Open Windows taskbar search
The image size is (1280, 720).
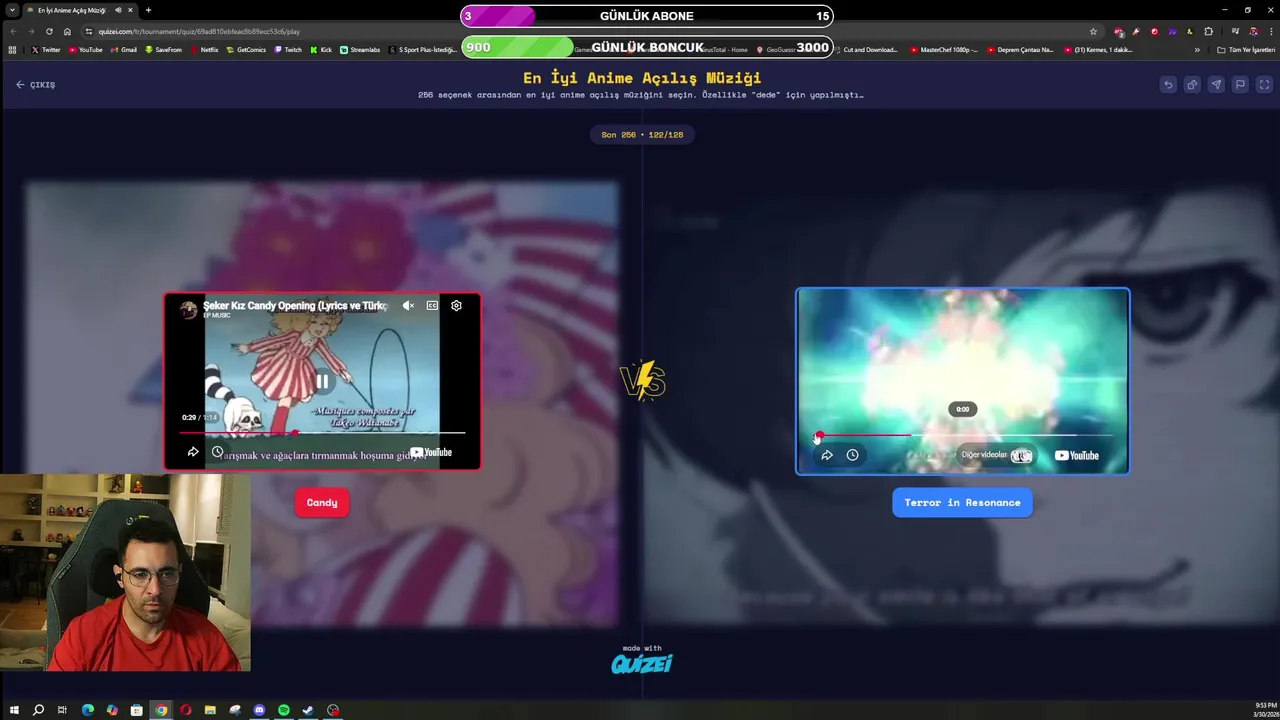click(x=38, y=710)
